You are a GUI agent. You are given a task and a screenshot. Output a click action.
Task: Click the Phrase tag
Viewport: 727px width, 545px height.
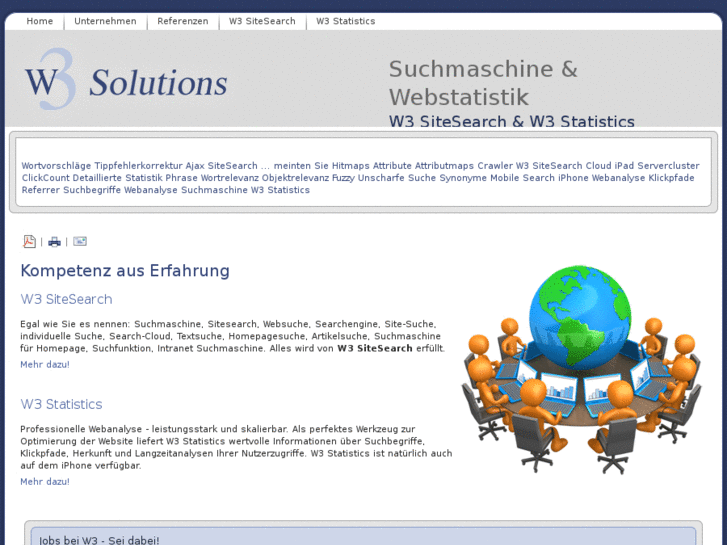[181, 178]
